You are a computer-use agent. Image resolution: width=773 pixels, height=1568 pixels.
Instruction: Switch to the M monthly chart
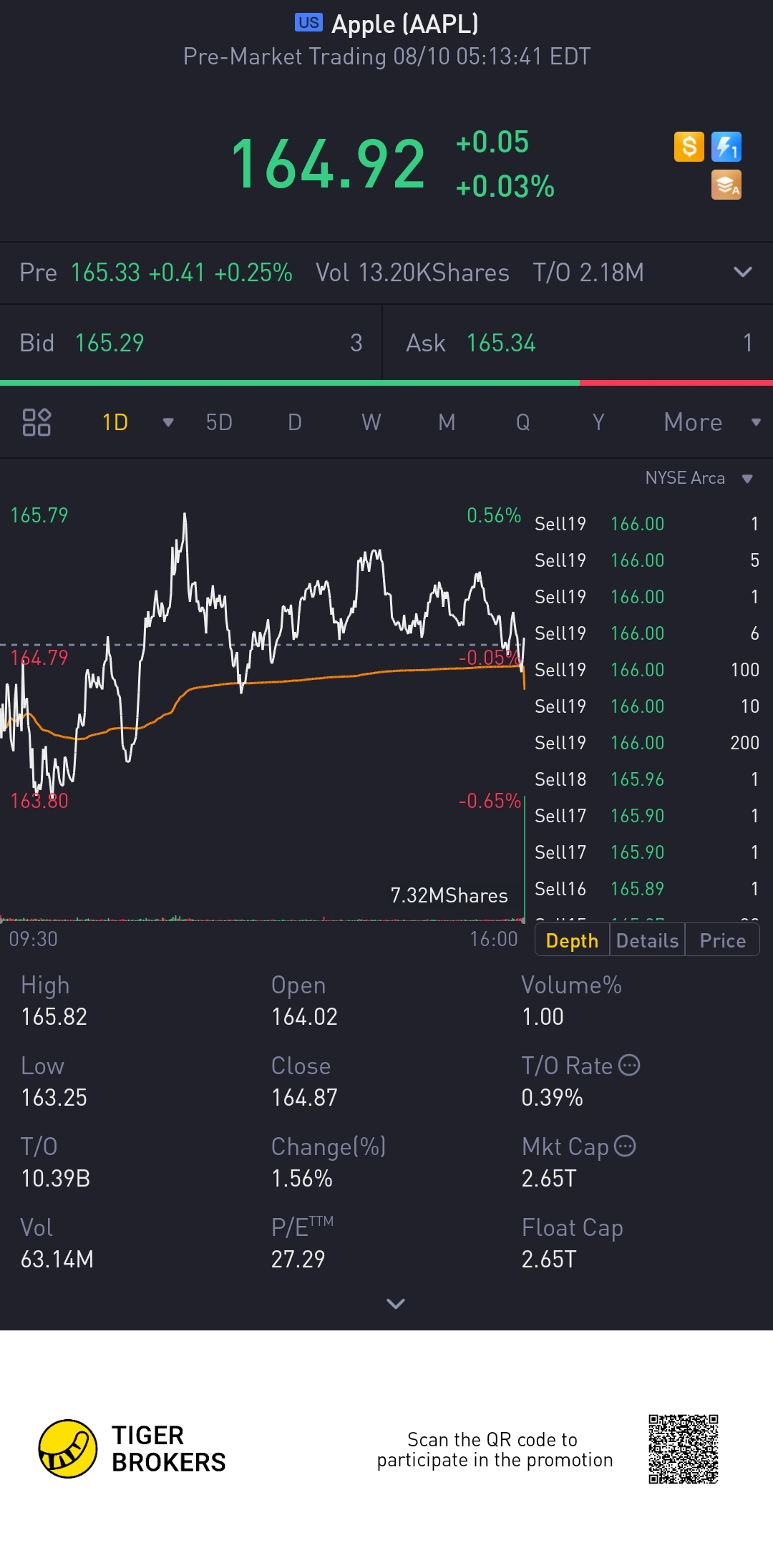(447, 422)
